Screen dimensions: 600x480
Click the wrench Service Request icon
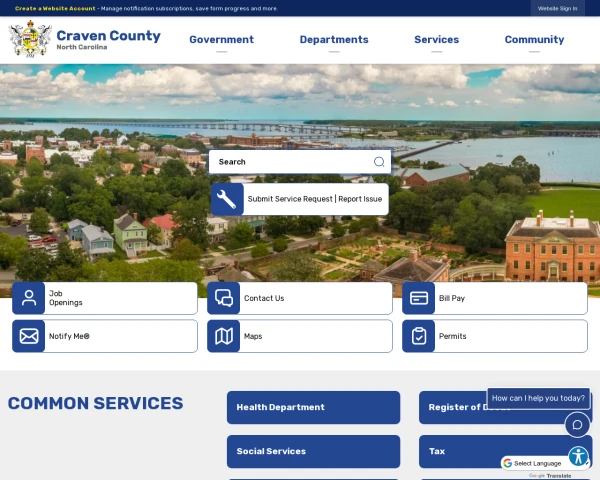click(227, 199)
